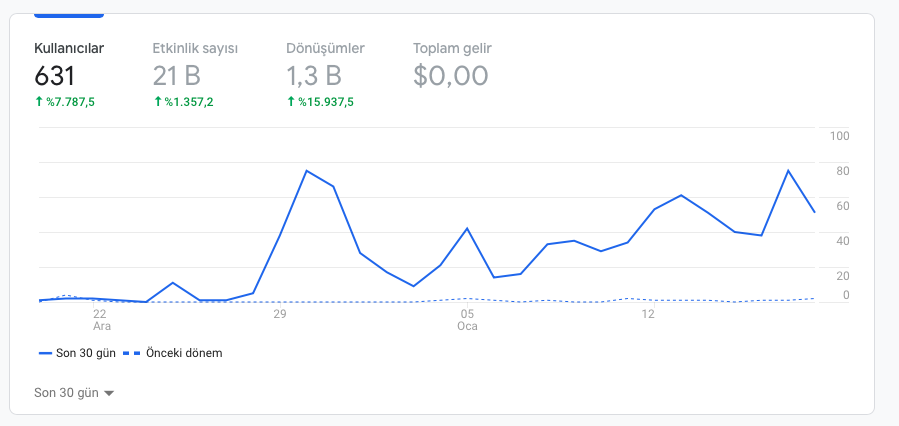The width and height of the screenshot is (899, 426).
Task: Click the 29 date axis label
Action: 279,314
